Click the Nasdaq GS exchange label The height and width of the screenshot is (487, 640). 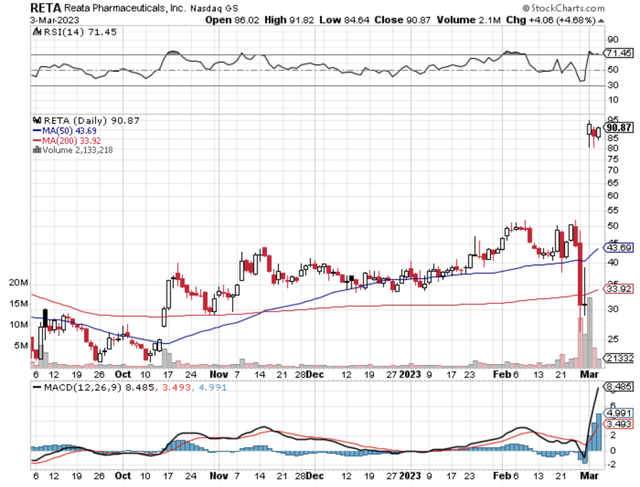pos(214,9)
